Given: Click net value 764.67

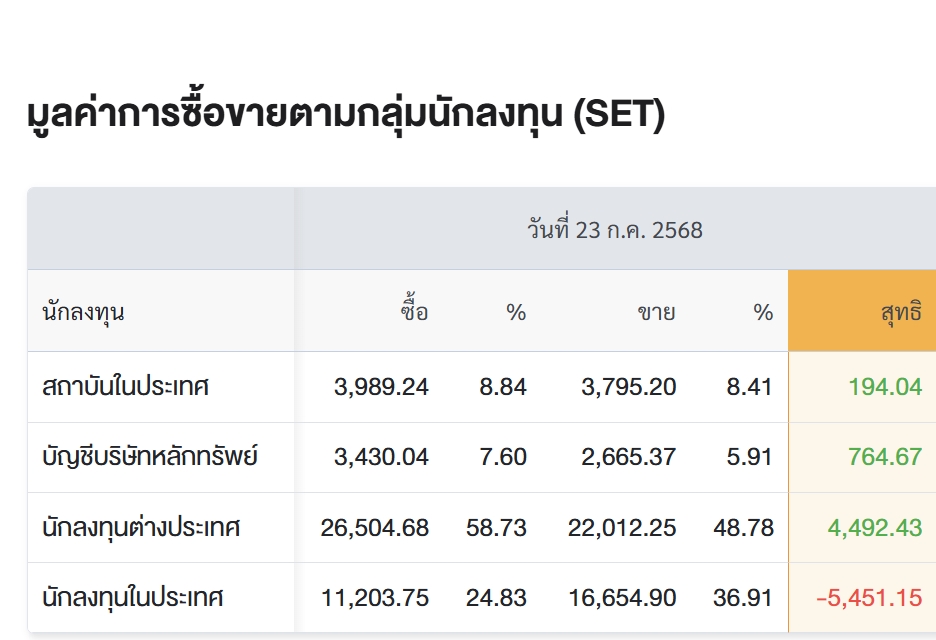Looking at the screenshot, I should (x=885, y=457).
